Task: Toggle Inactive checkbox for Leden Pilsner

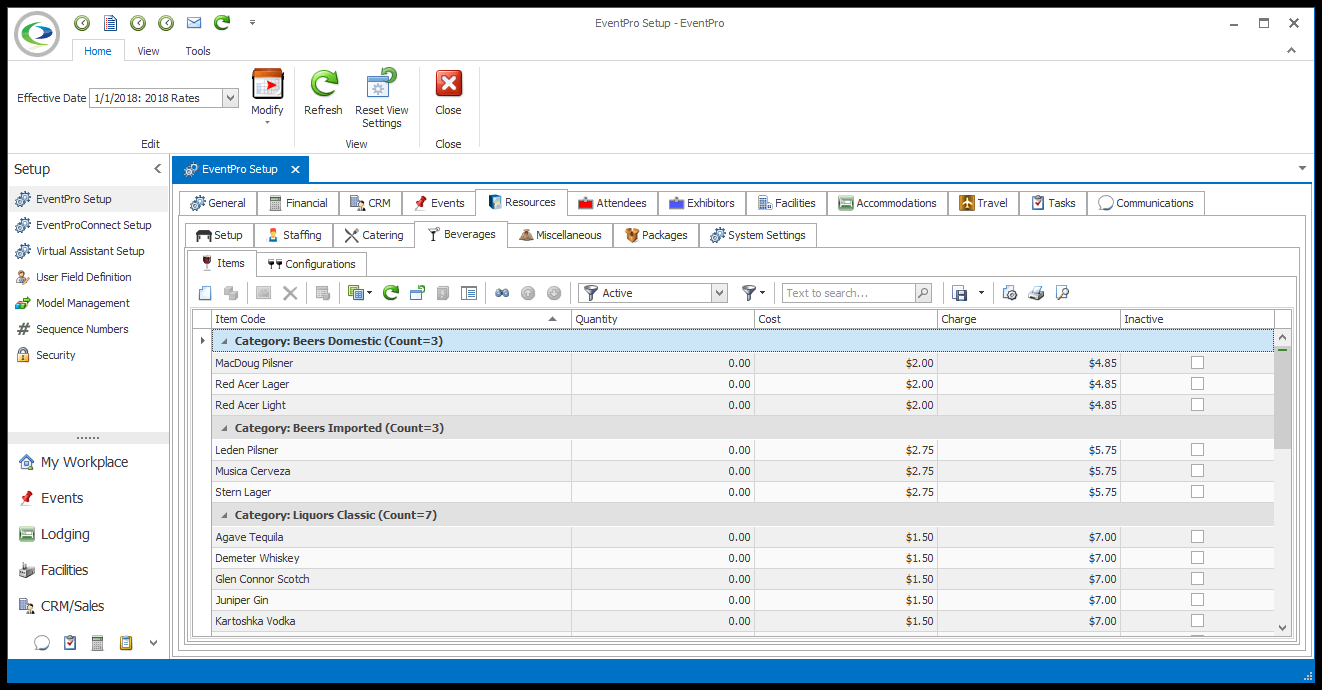Action: point(1197,450)
